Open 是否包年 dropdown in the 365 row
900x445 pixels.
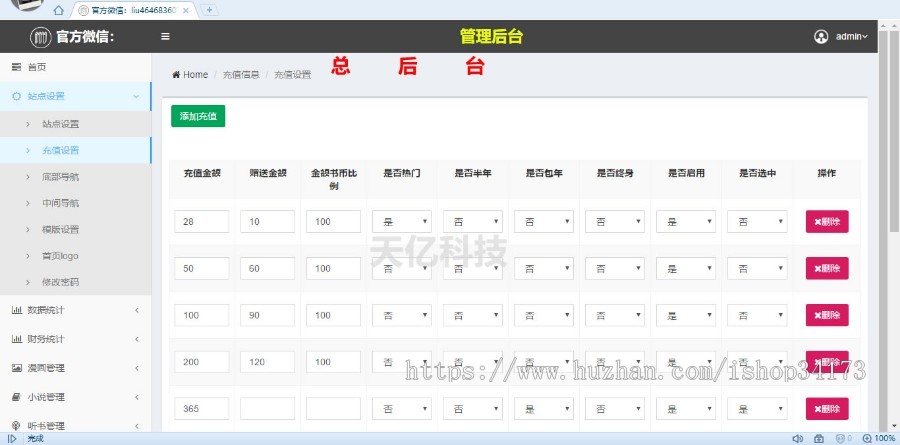pos(544,409)
